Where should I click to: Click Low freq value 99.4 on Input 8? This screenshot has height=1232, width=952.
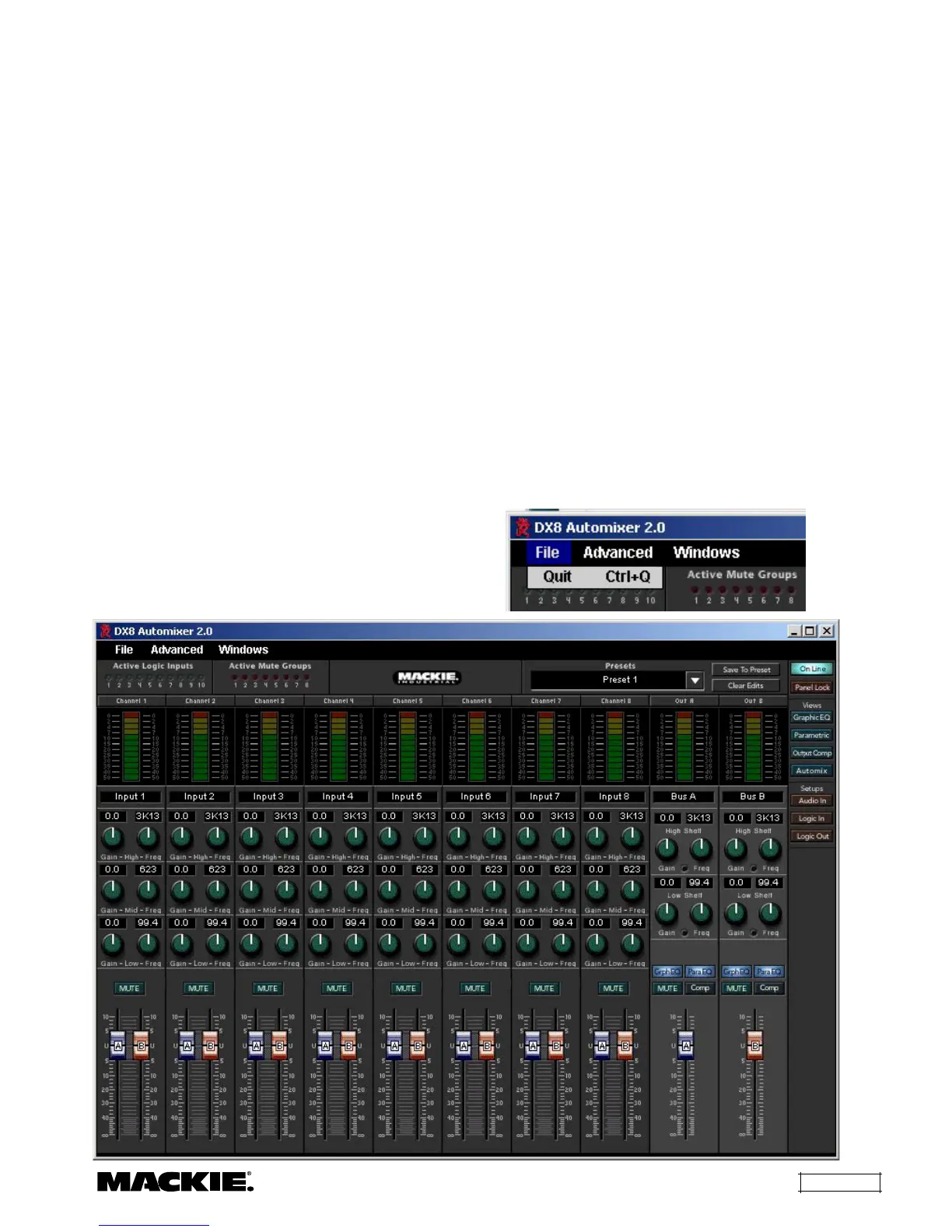(x=632, y=922)
